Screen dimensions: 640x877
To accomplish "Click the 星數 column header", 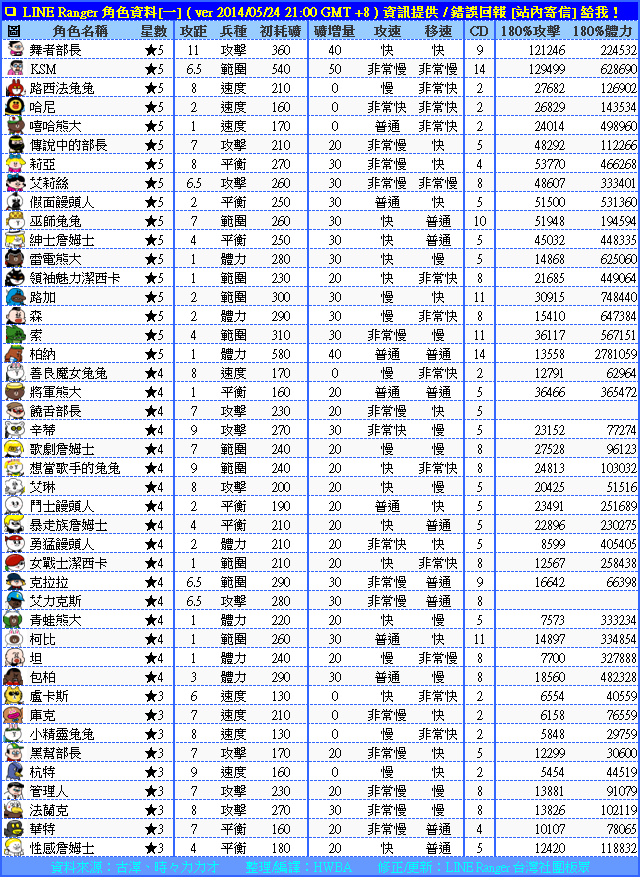I will (153, 31).
